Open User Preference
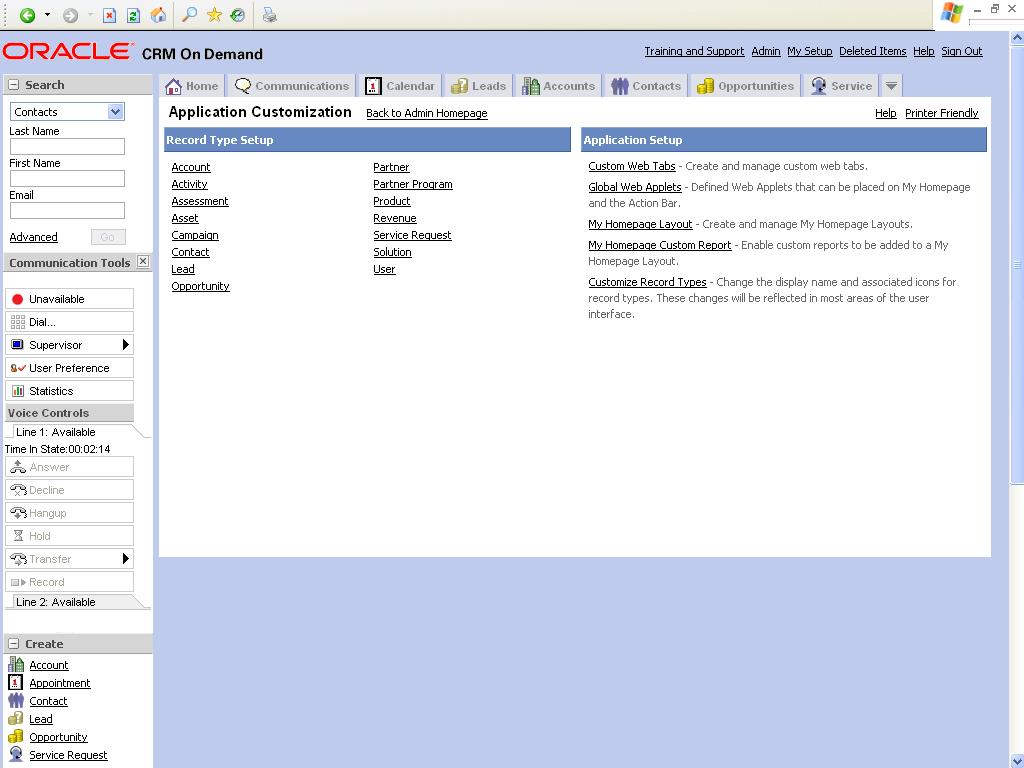The width and height of the screenshot is (1024, 768). coord(69,368)
